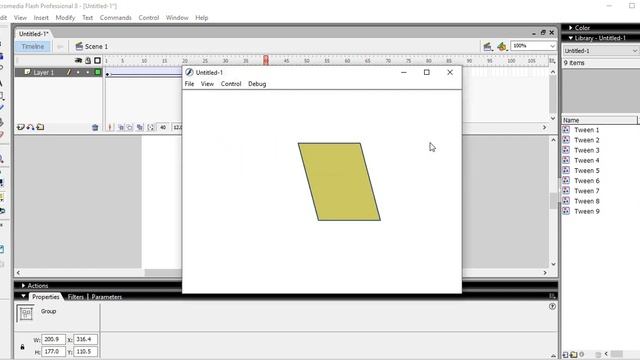Add a motion guide layer
This screenshot has width=640, height=360.
click(x=31, y=127)
